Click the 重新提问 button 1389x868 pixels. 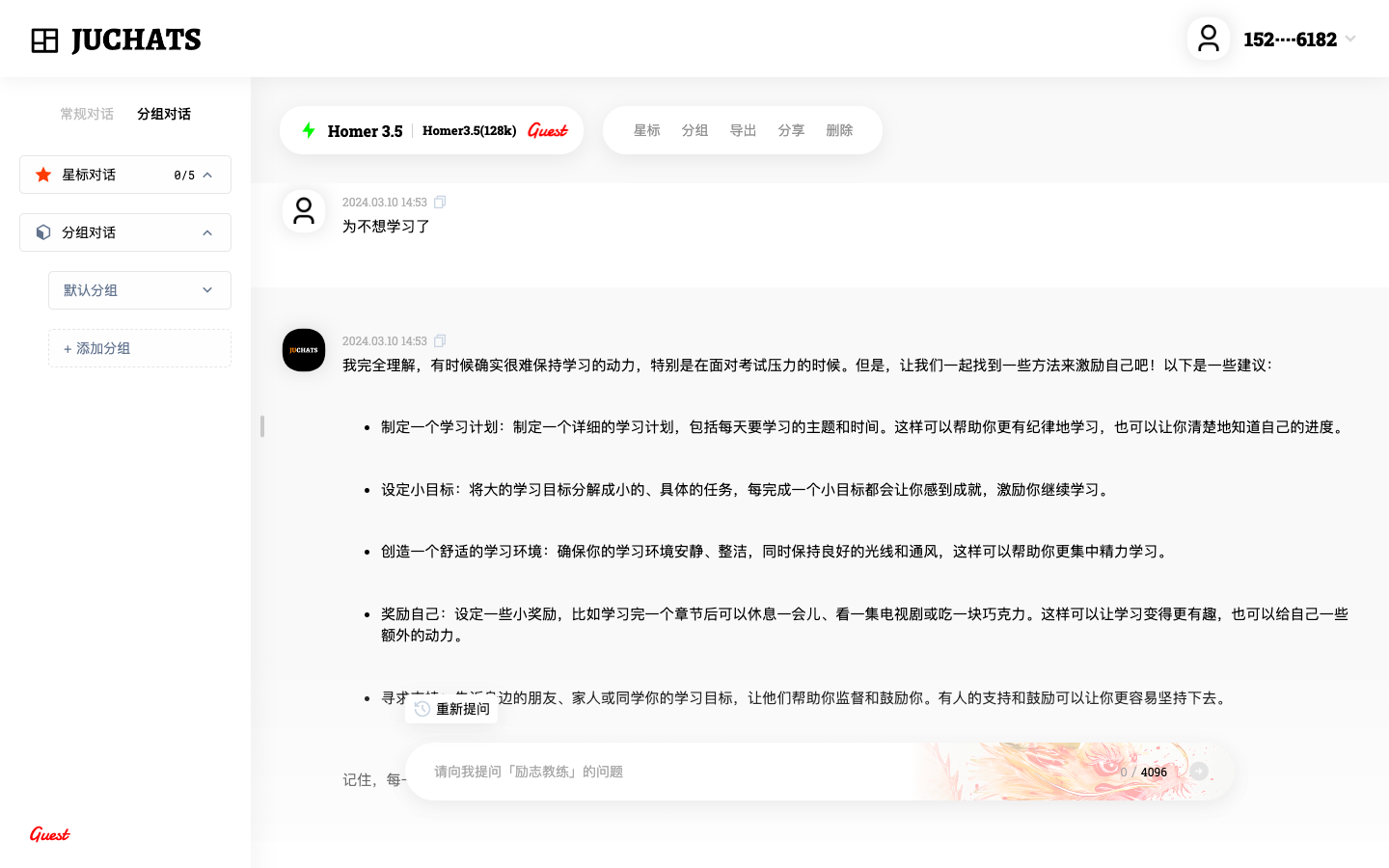click(x=452, y=709)
